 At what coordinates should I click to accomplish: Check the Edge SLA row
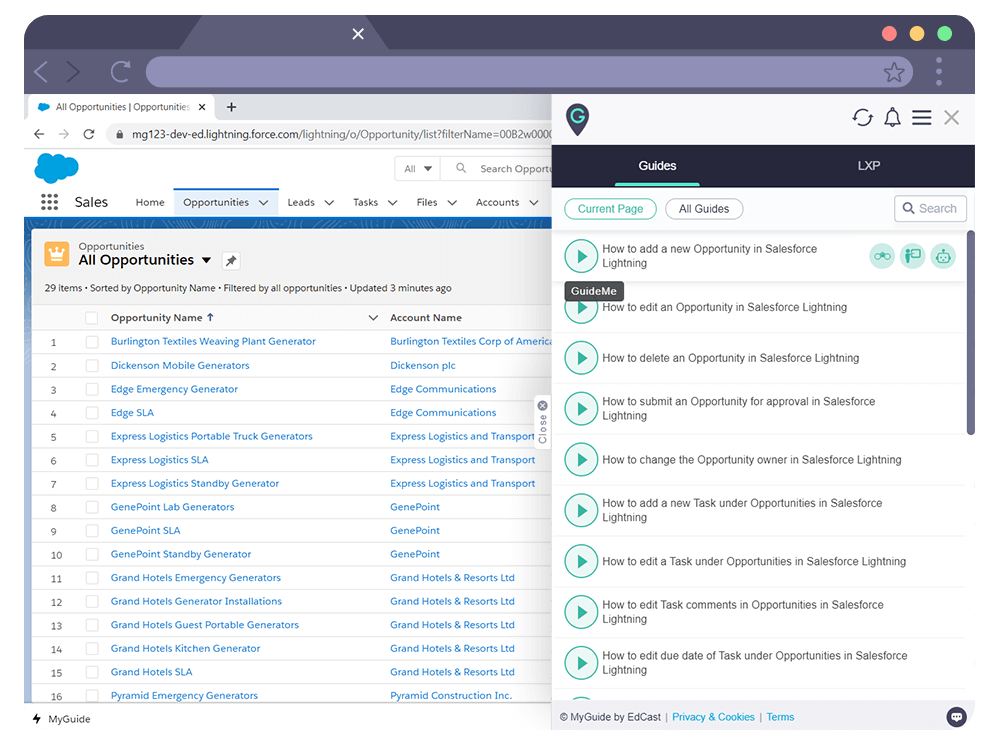tap(92, 413)
